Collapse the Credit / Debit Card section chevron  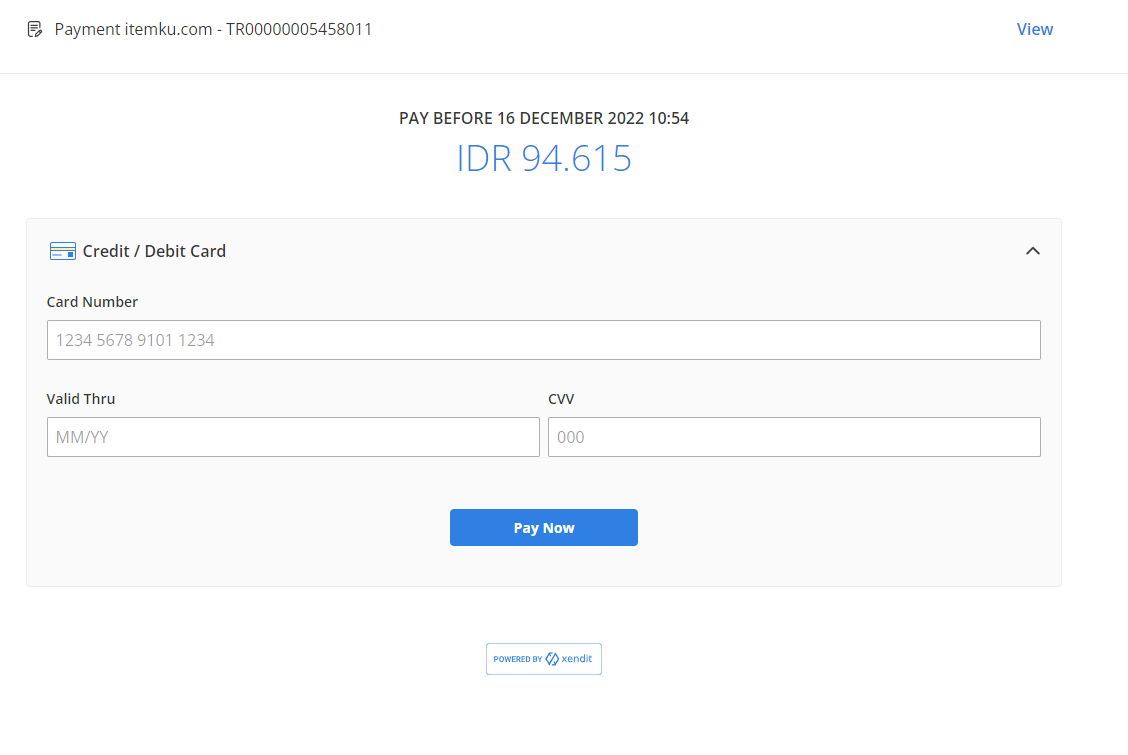[1033, 251]
